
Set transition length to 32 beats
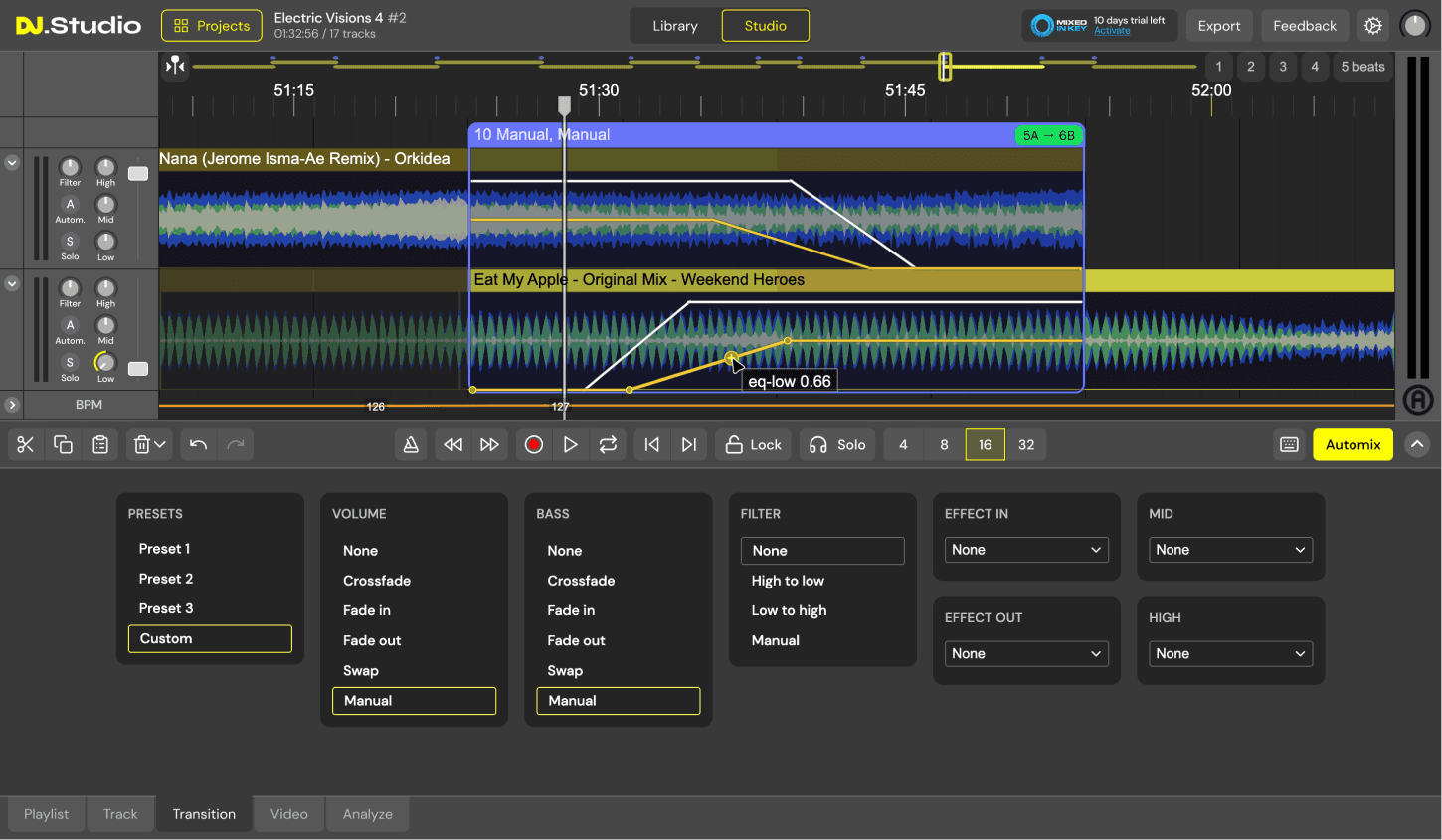1026,445
